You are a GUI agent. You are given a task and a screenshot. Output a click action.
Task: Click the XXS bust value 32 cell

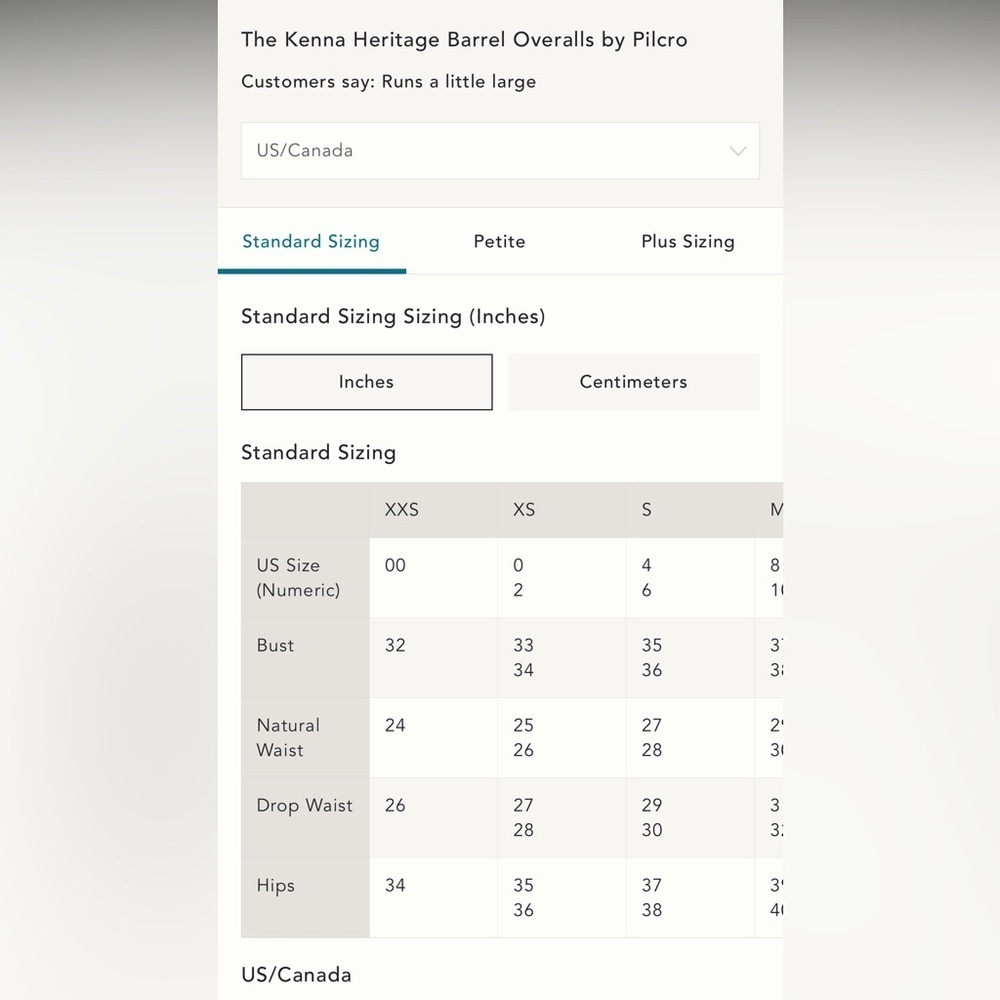tap(396, 646)
